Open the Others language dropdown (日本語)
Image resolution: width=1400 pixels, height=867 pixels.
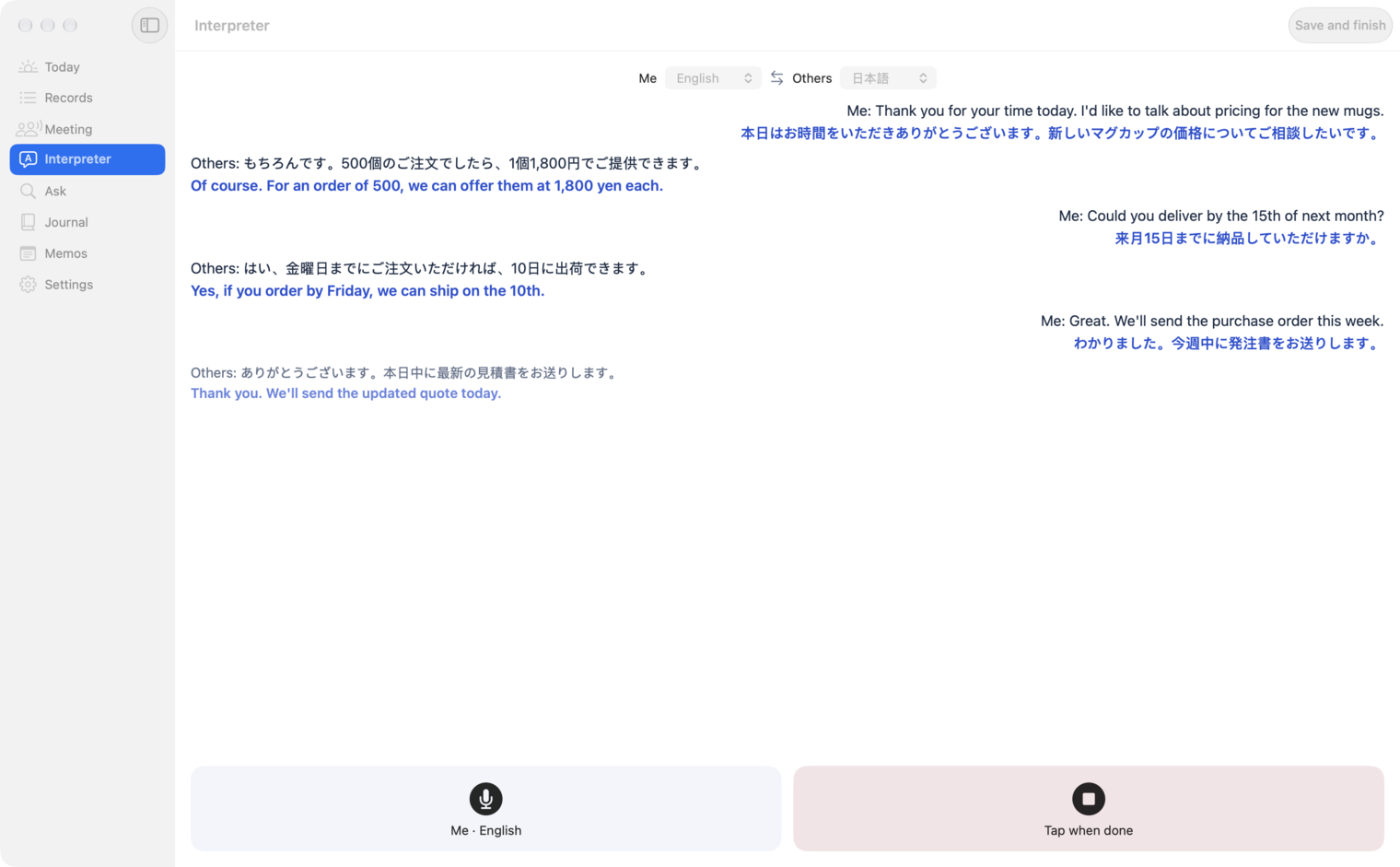[888, 78]
